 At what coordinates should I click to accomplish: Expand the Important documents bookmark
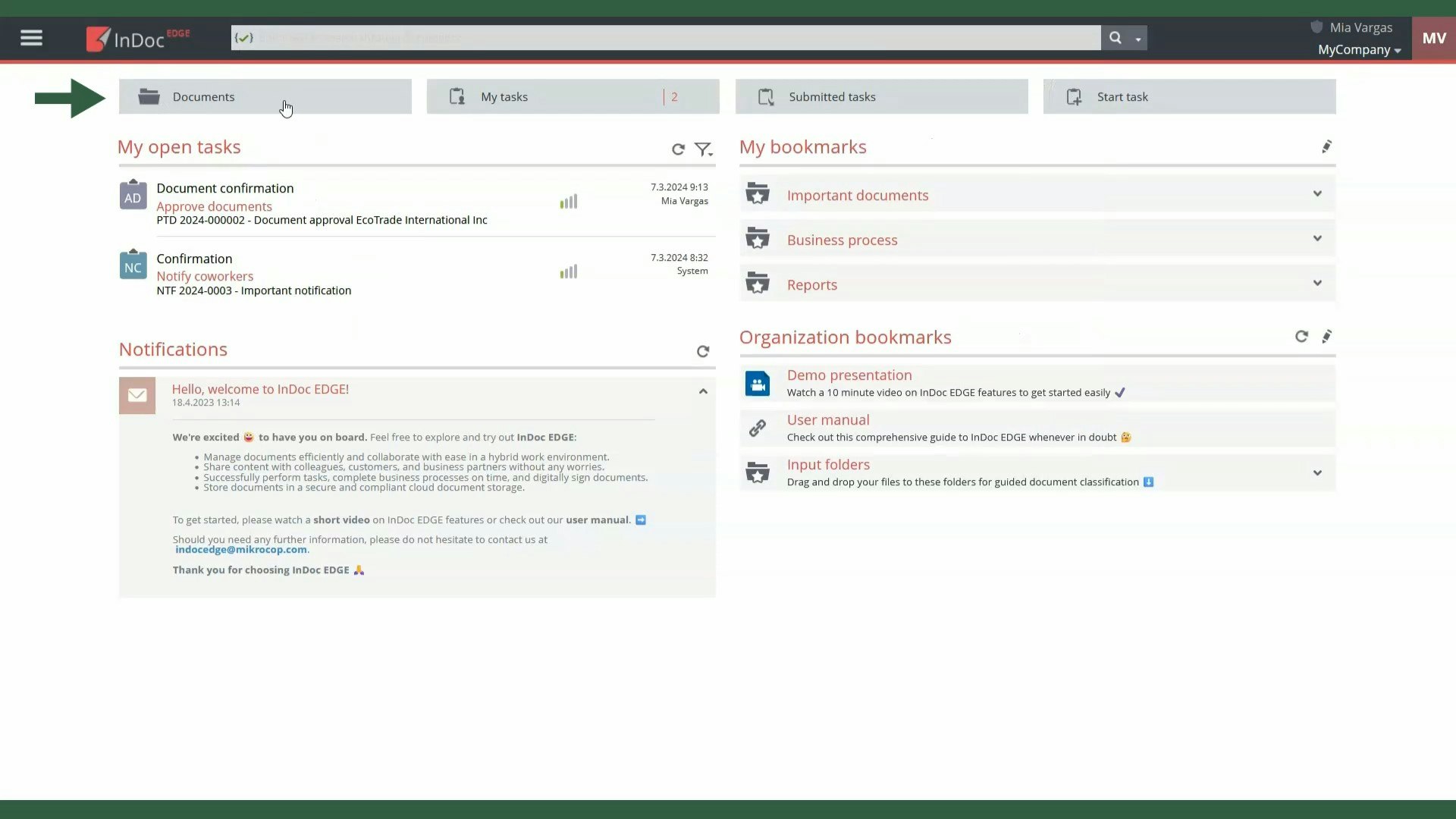(x=1317, y=194)
